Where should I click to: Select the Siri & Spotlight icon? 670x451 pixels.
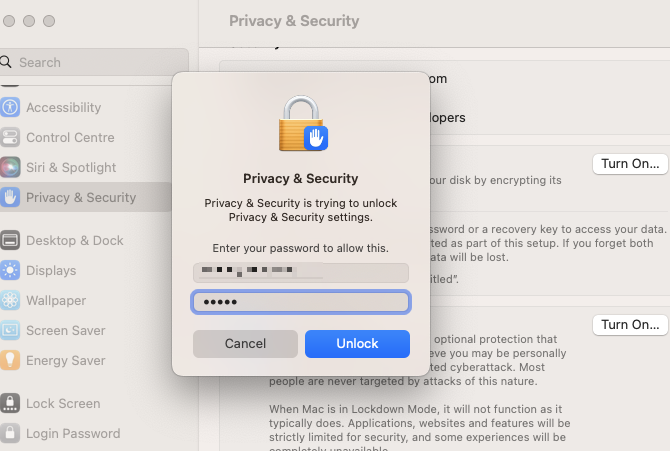click(10, 167)
